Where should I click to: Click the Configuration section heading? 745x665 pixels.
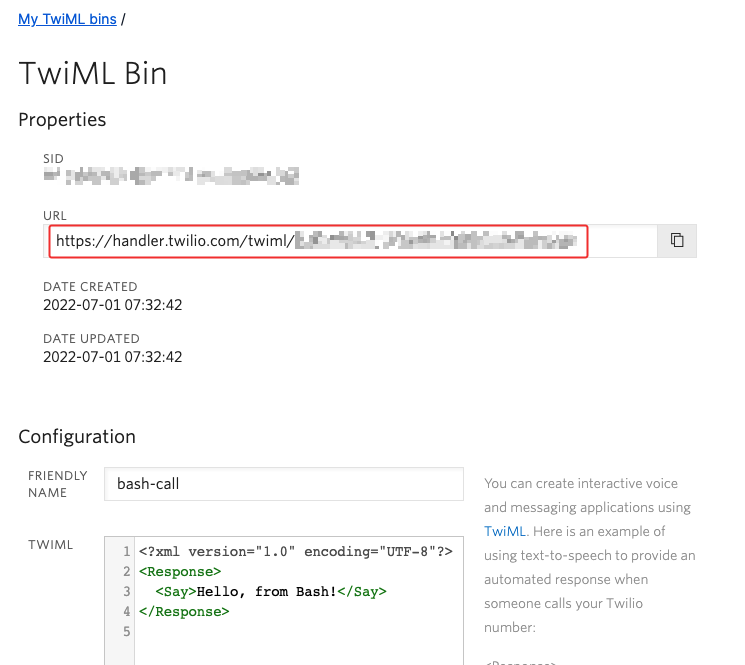point(77,437)
